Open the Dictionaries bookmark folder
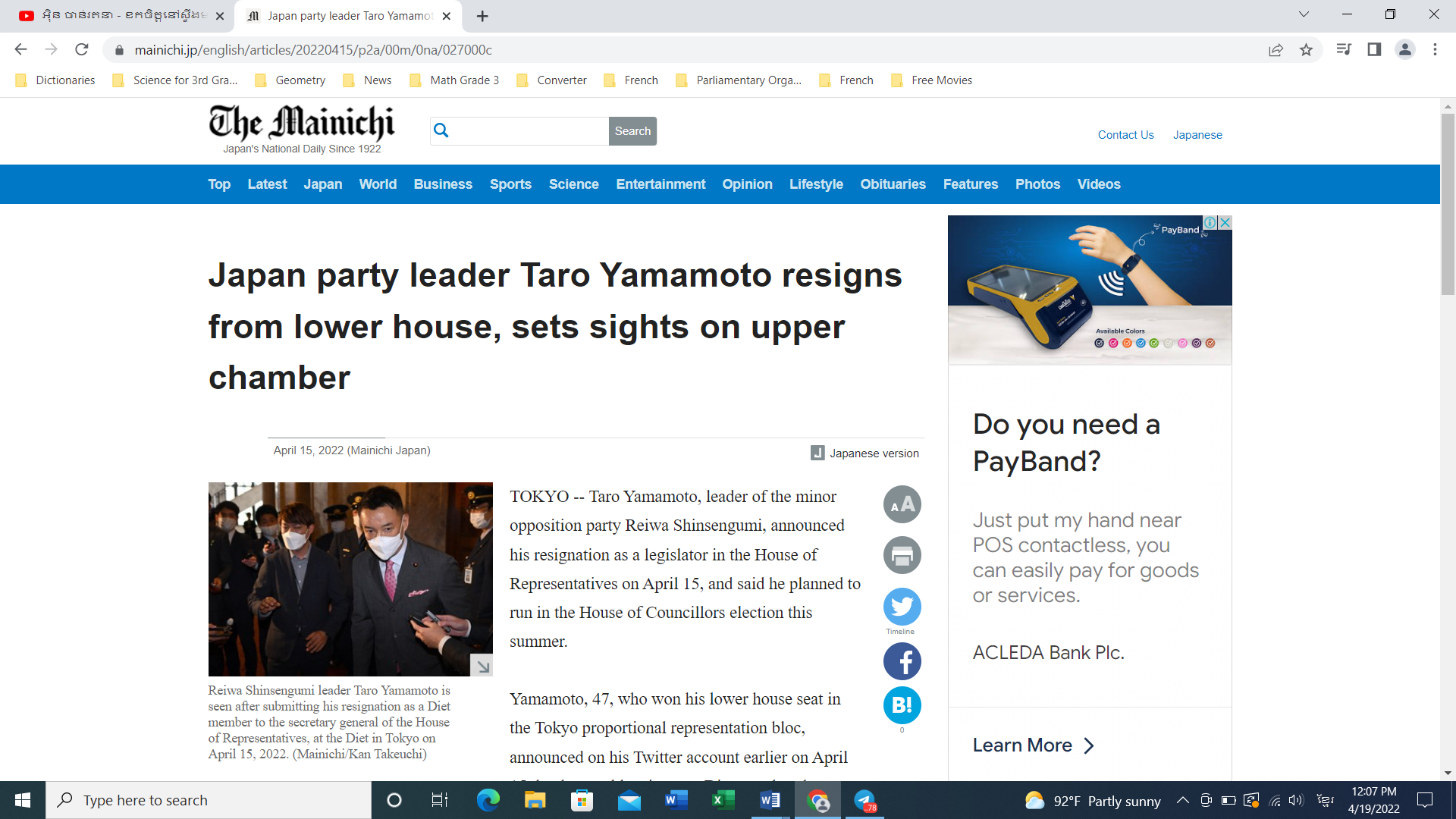This screenshot has width=1456, height=819. coord(55,80)
